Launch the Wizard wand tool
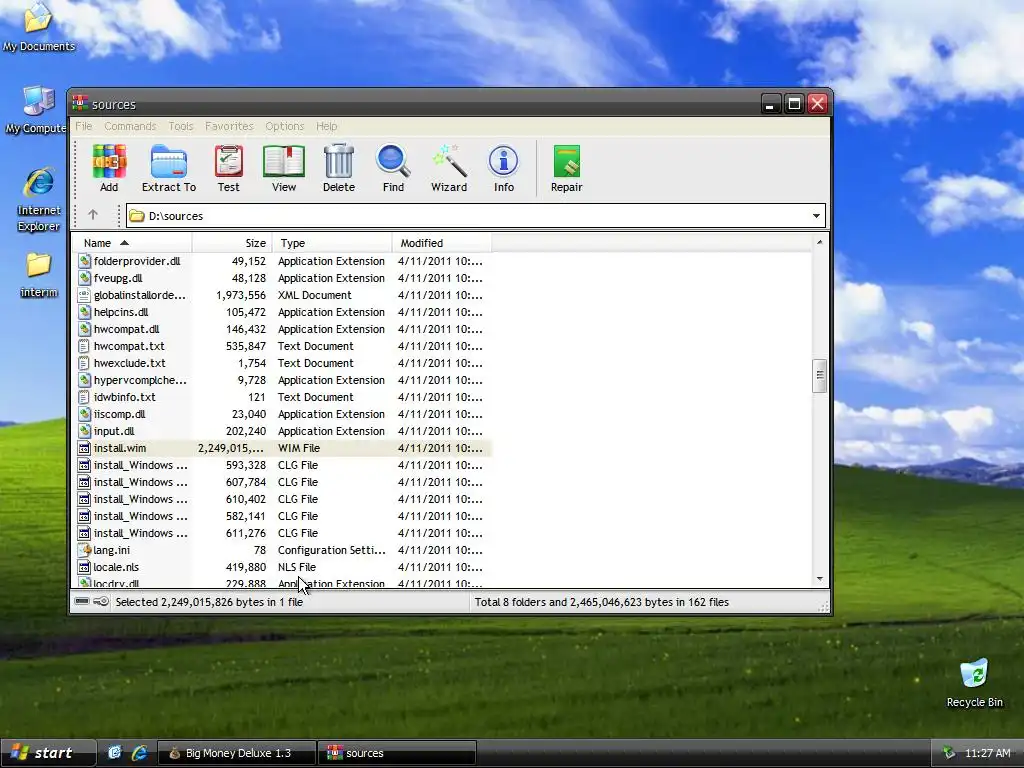1024x768 pixels. (x=449, y=169)
